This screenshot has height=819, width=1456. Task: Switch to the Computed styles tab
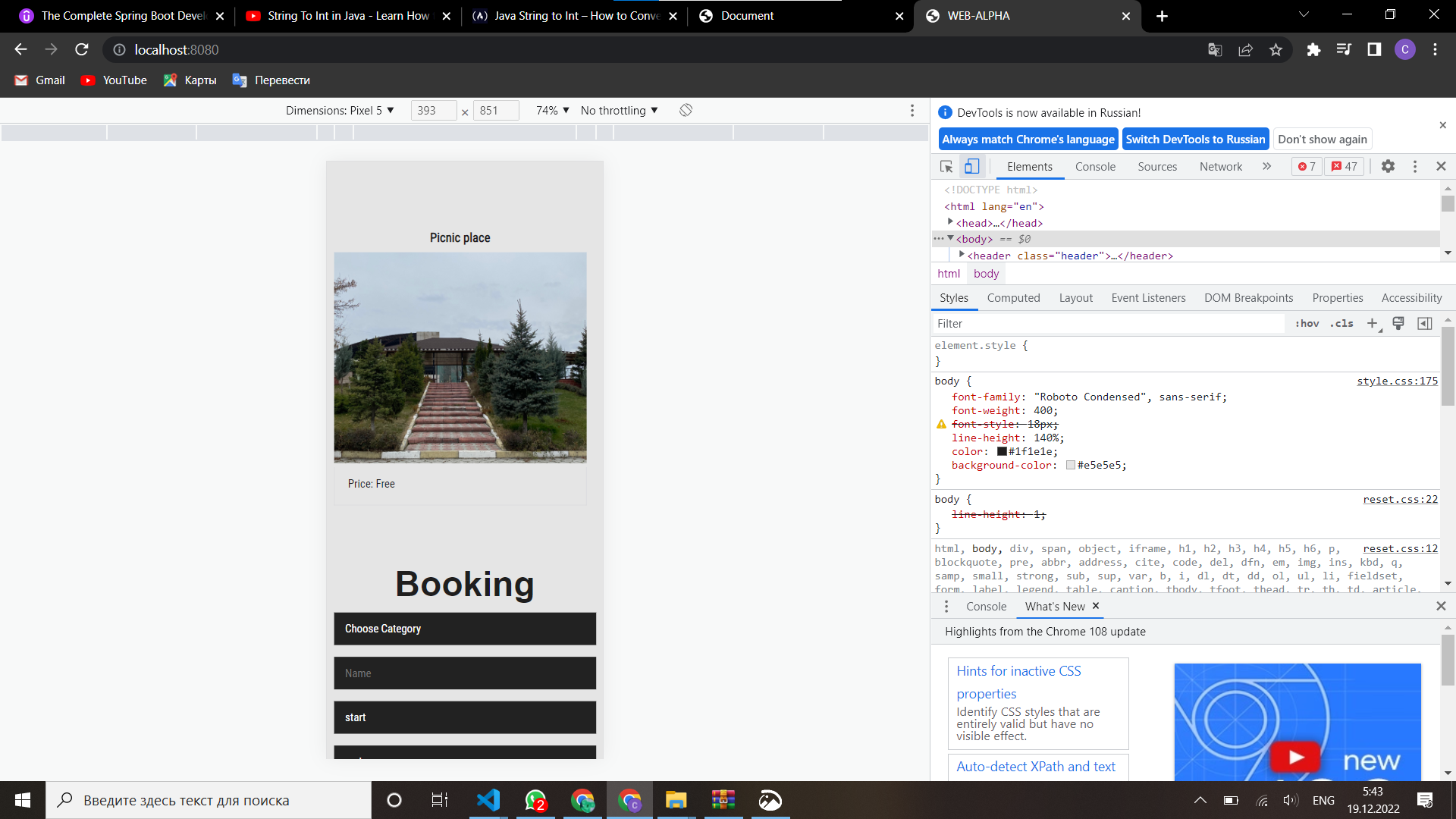click(1013, 298)
